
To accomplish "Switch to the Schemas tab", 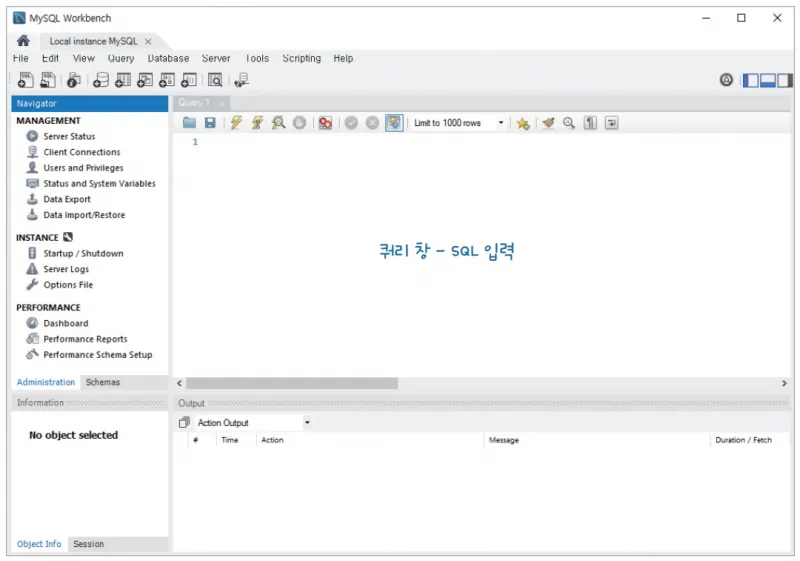I will tap(103, 382).
